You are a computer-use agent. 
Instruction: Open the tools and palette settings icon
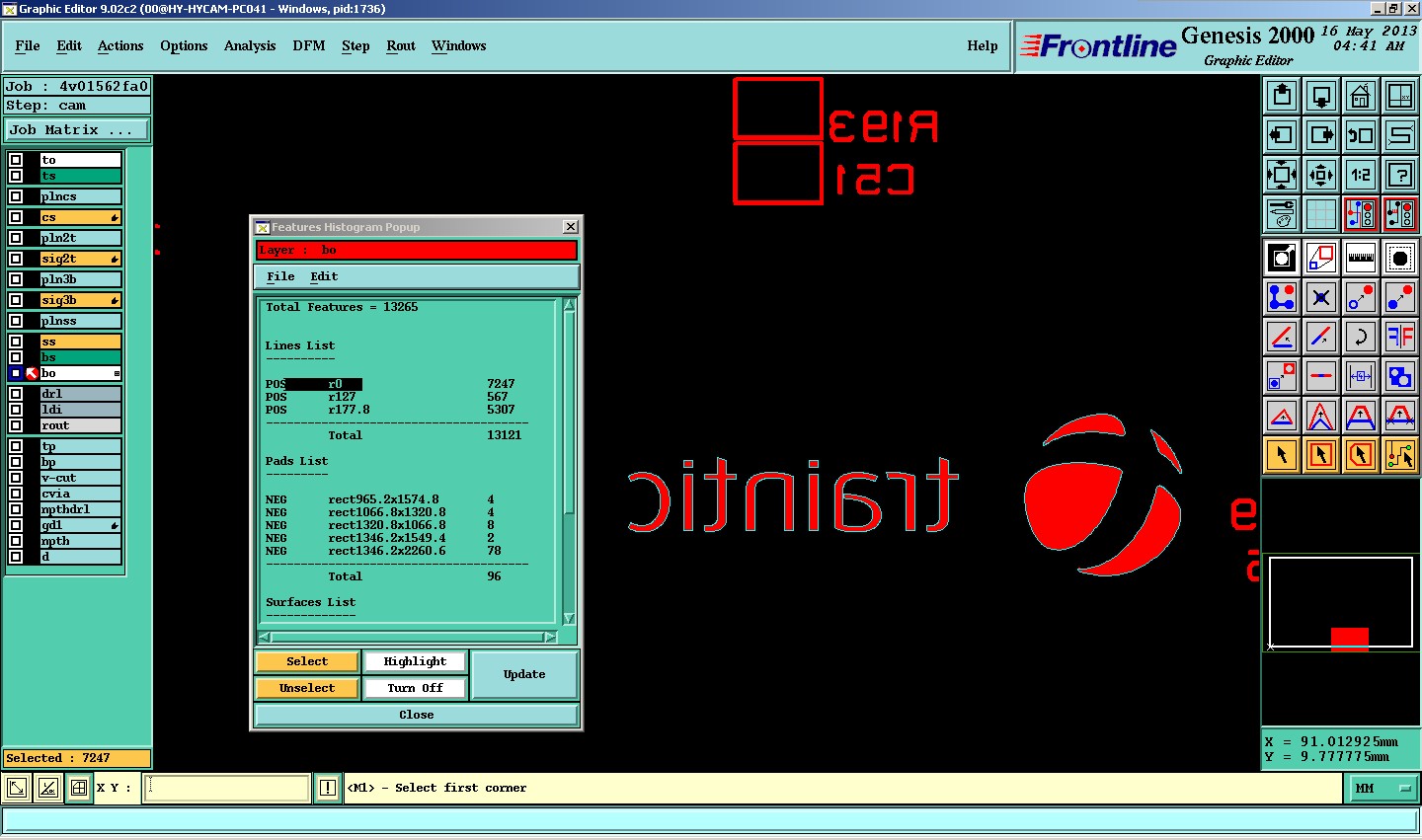(x=1282, y=213)
